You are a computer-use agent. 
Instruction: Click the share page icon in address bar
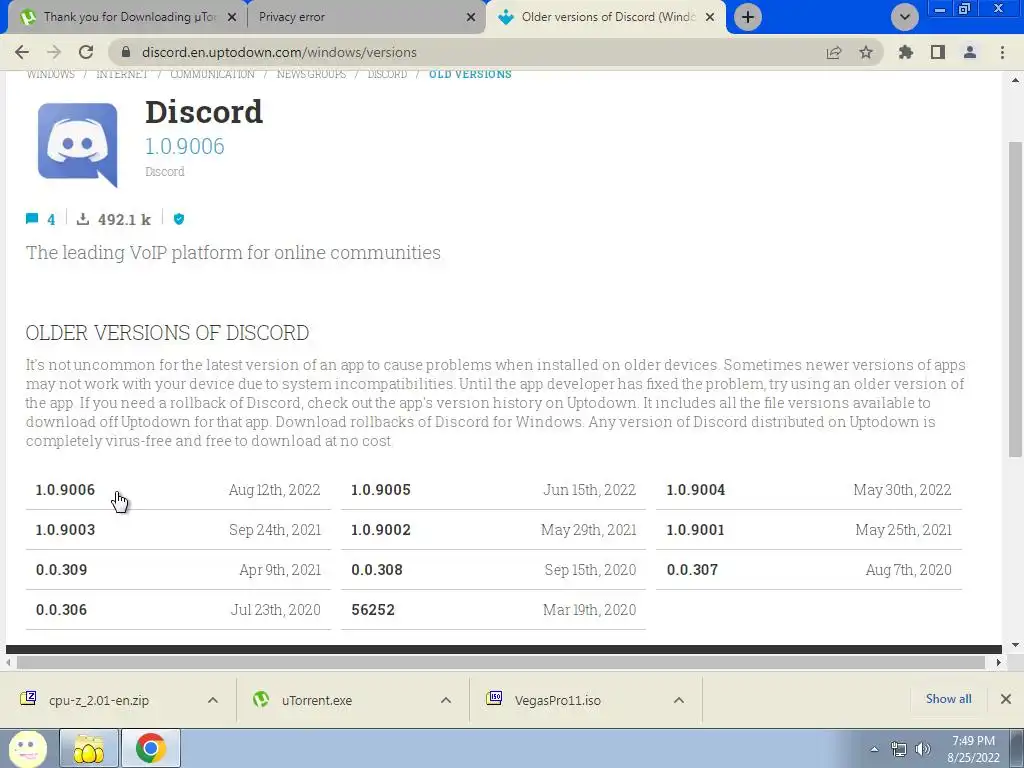(x=834, y=52)
